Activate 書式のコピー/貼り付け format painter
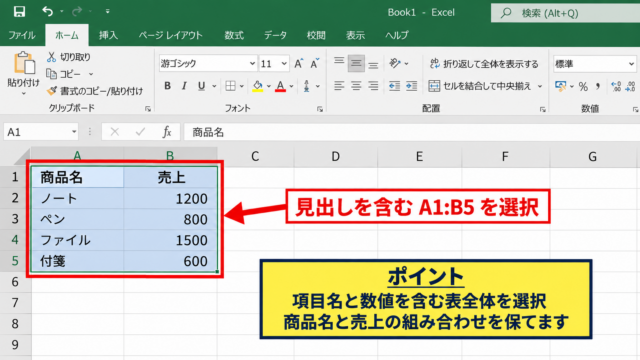The height and width of the screenshot is (360, 640). [x=95, y=91]
